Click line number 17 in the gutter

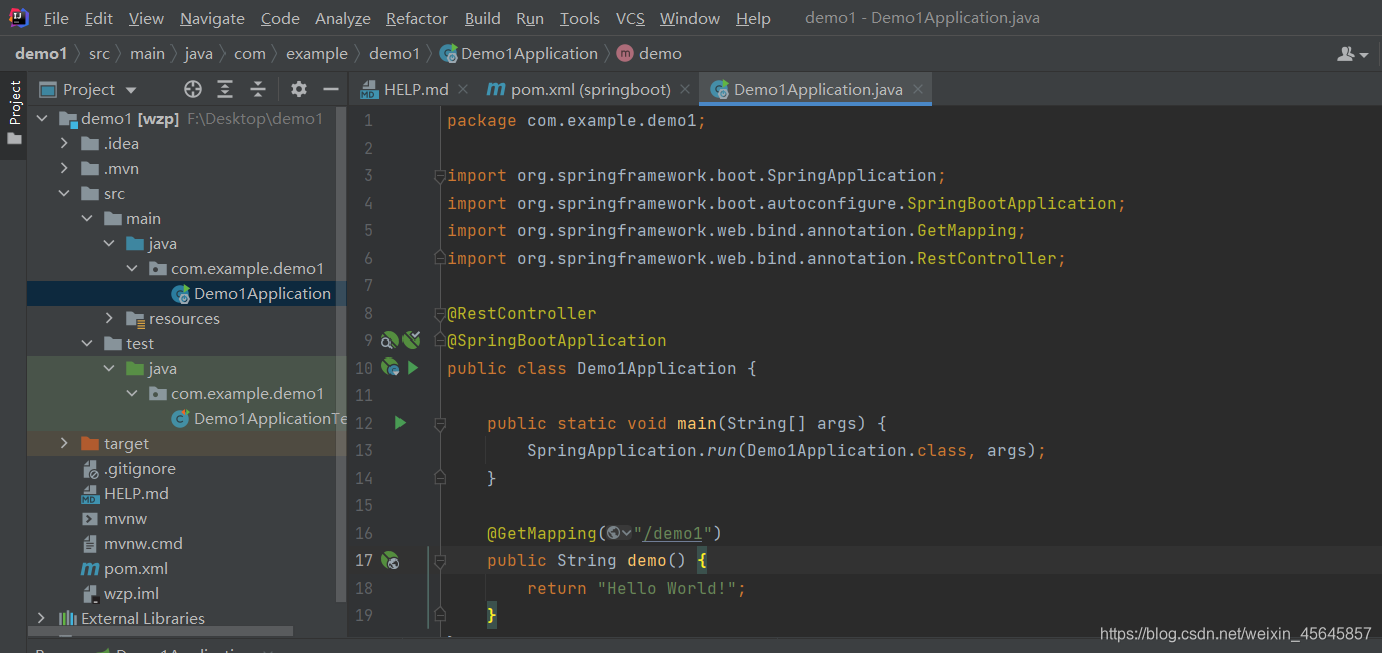point(364,560)
